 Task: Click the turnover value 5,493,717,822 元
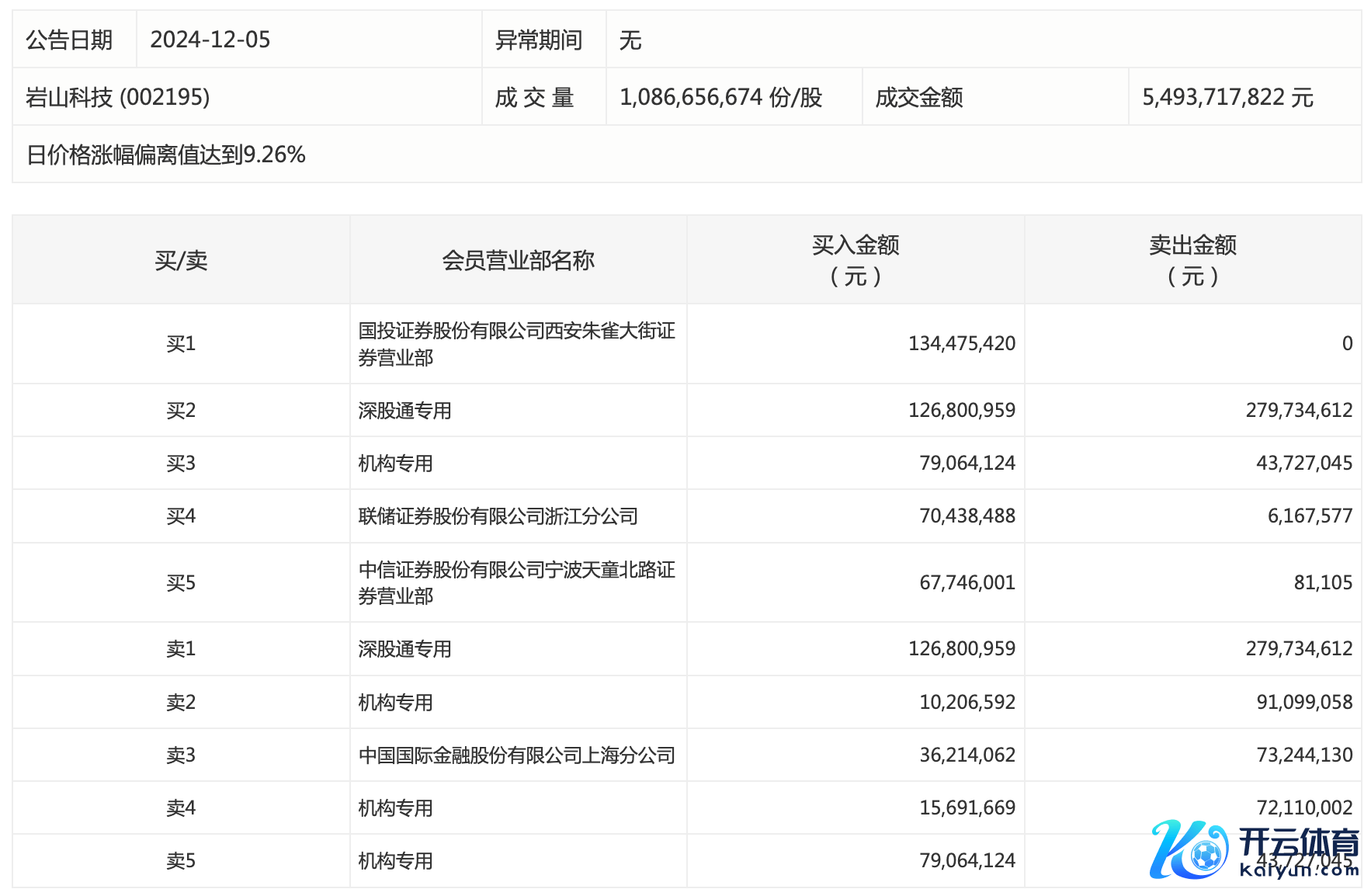tap(1227, 97)
